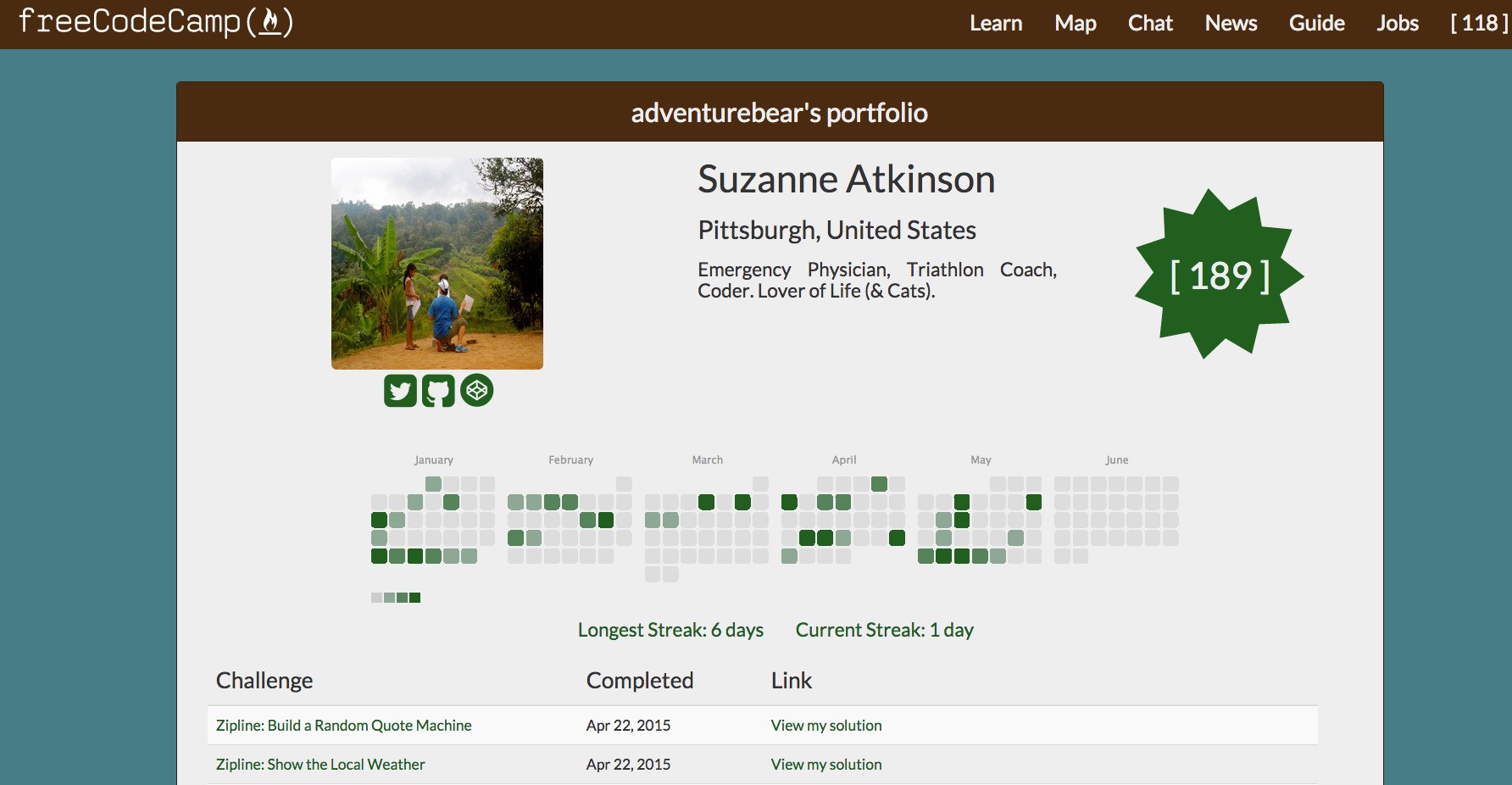This screenshot has width=1512, height=785.
Task: Open the CodePen profile icon
Action: (x=477, y=391)
